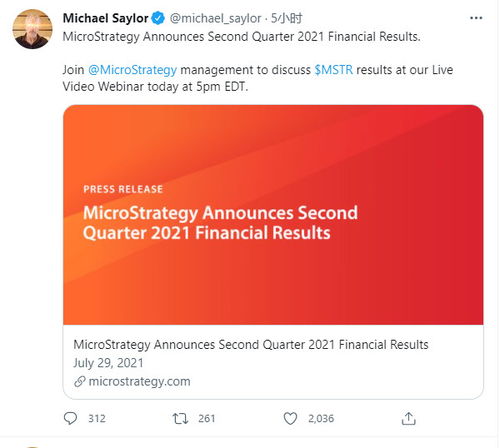Open the microstrategy.com domain link
Viewport: 500px width, 448px height.
click(x=139, y=381)
